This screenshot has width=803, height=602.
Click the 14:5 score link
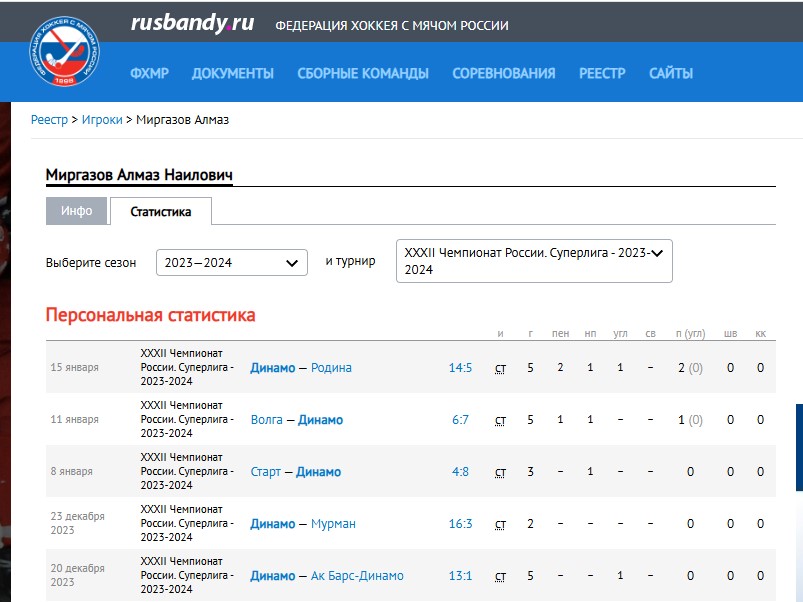pos(460,368)
